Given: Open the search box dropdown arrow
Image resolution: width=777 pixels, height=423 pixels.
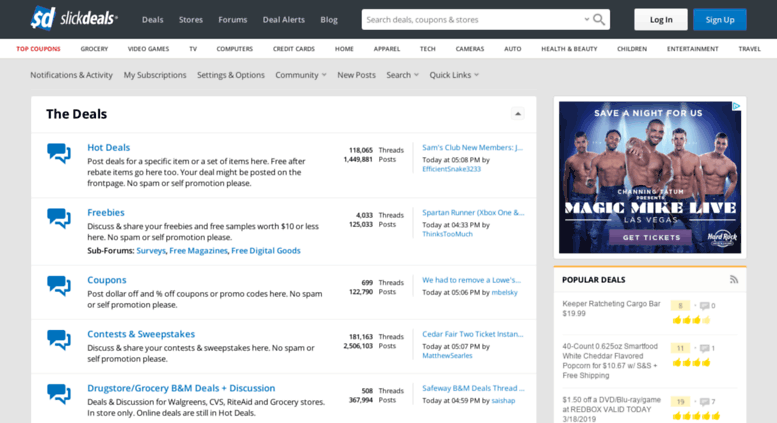Looking at the screenshot, I should click(x=586, y=19).
